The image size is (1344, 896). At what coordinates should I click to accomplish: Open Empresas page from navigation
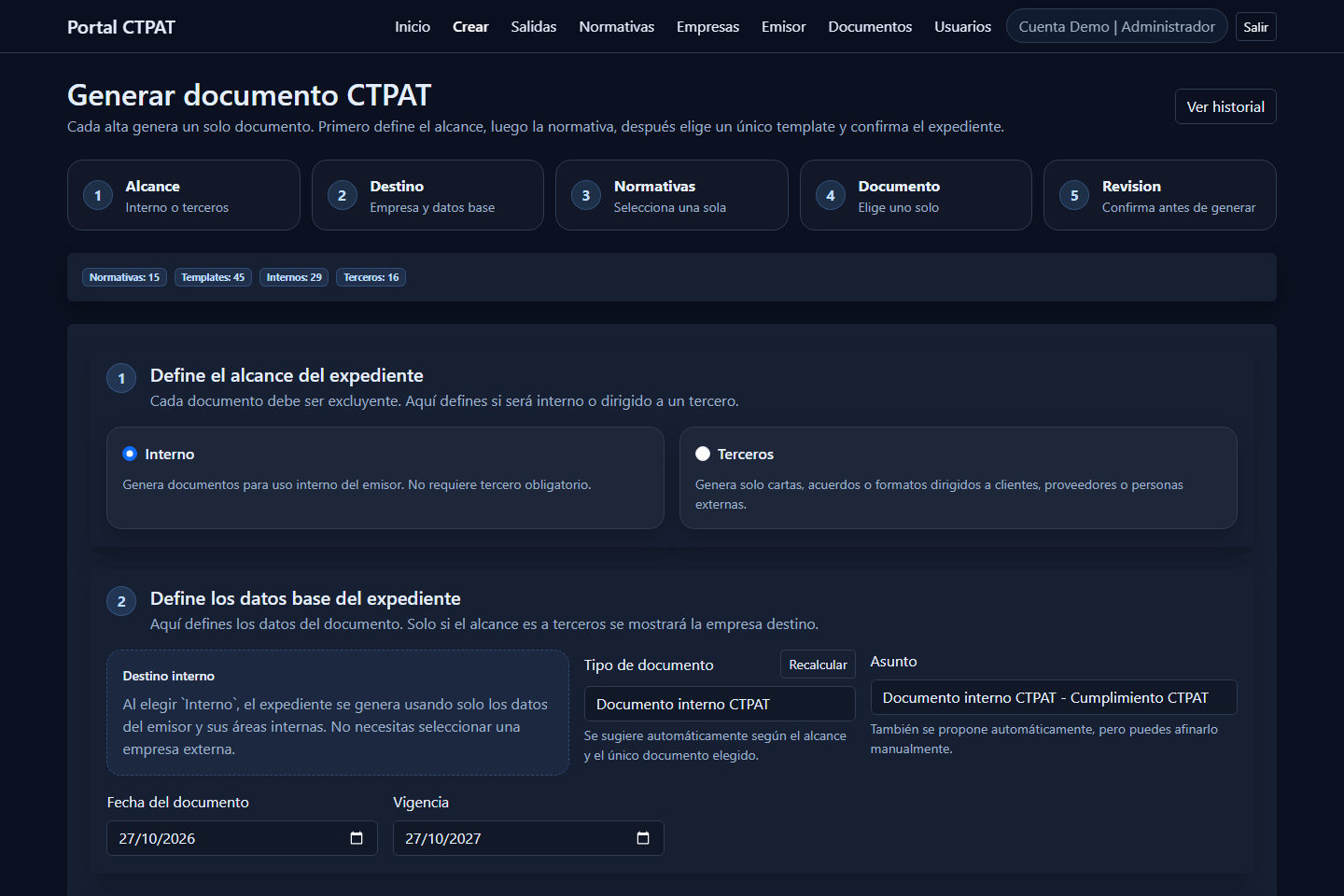point(707,26)
